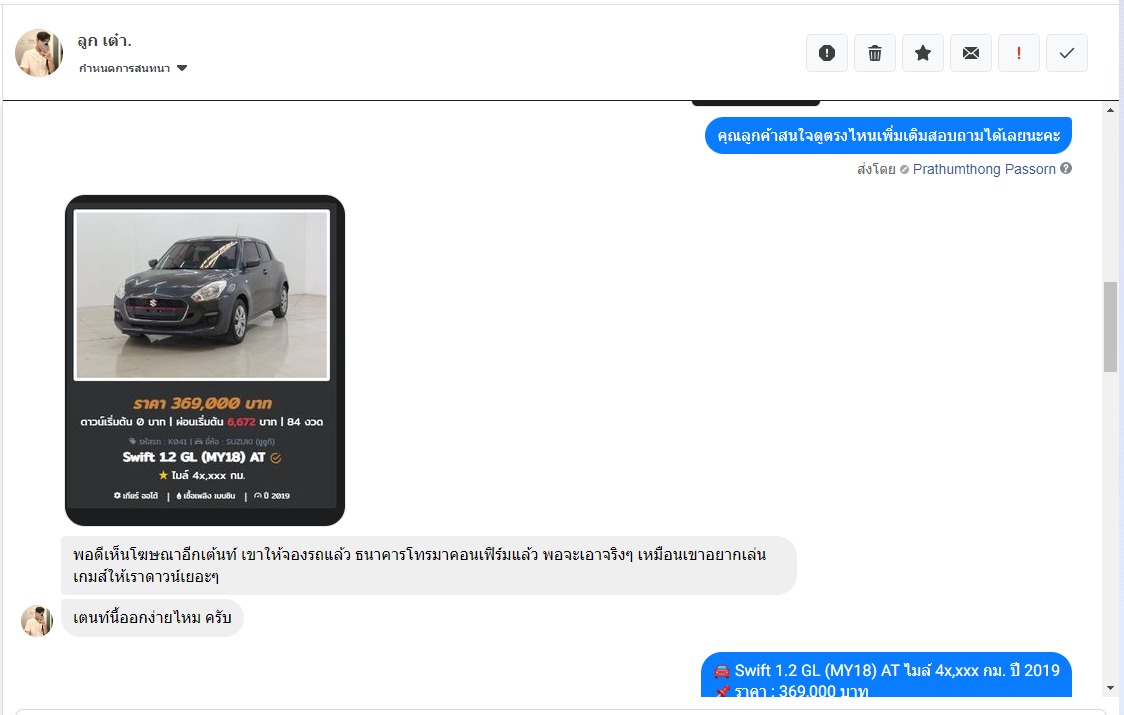Select blue message Swift 1.2 GL (MY18) AT
Image resolution: width=1124 pixels, height=715 pixels.
pos(886,675)
